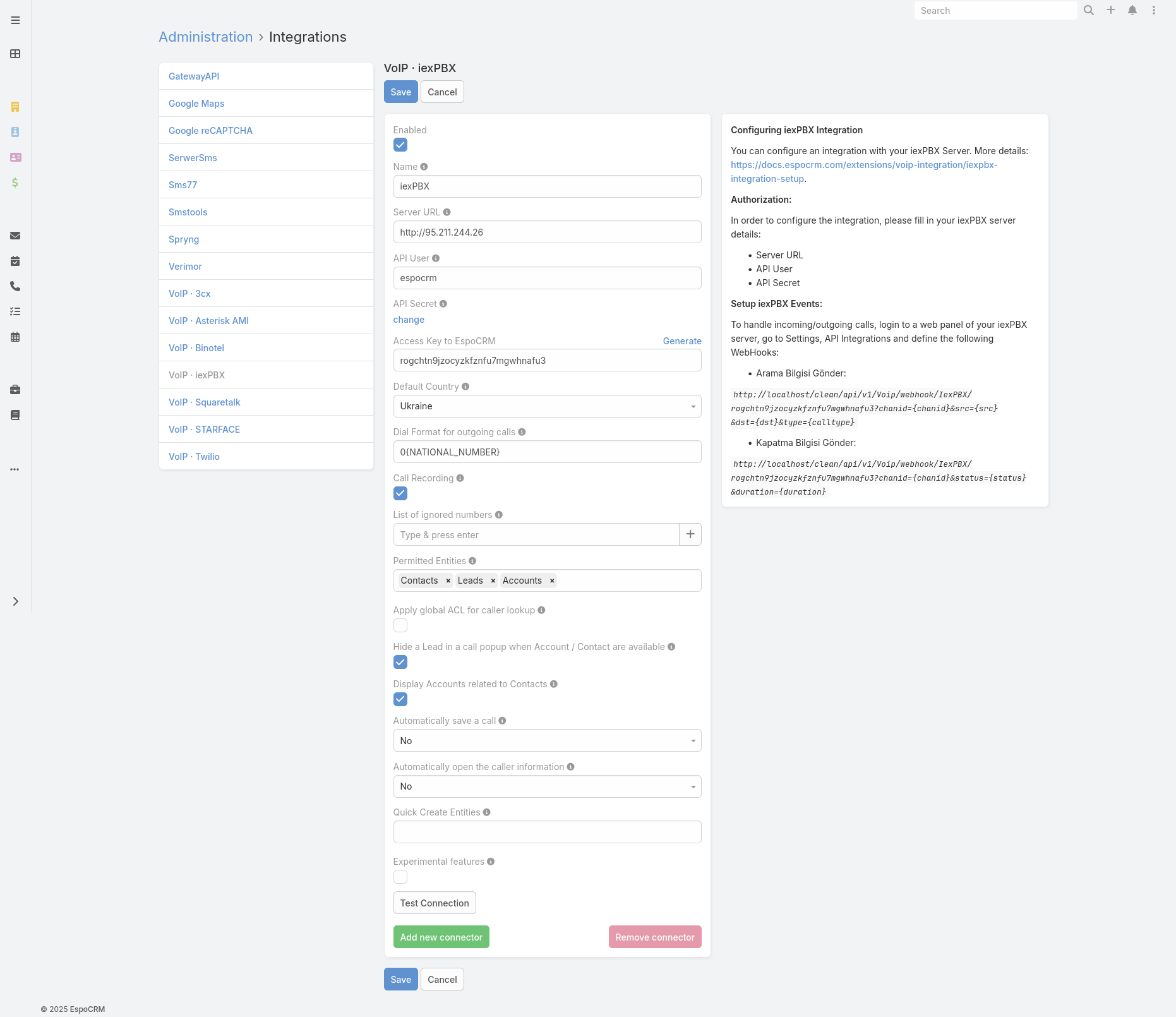1176x1017 pixels.
Task: Open quick create with the plus icon
Action: (x=1111, y=10)
